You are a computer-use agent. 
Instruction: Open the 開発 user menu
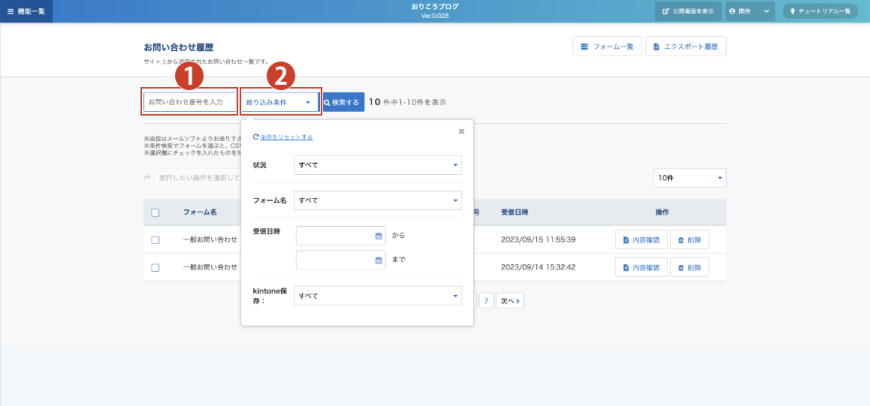[750, 11]
